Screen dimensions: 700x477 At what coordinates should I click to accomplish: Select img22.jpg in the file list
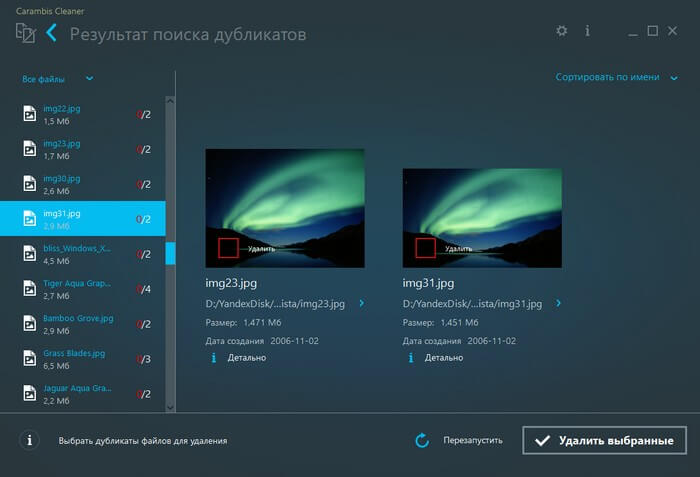click(83, 114)
